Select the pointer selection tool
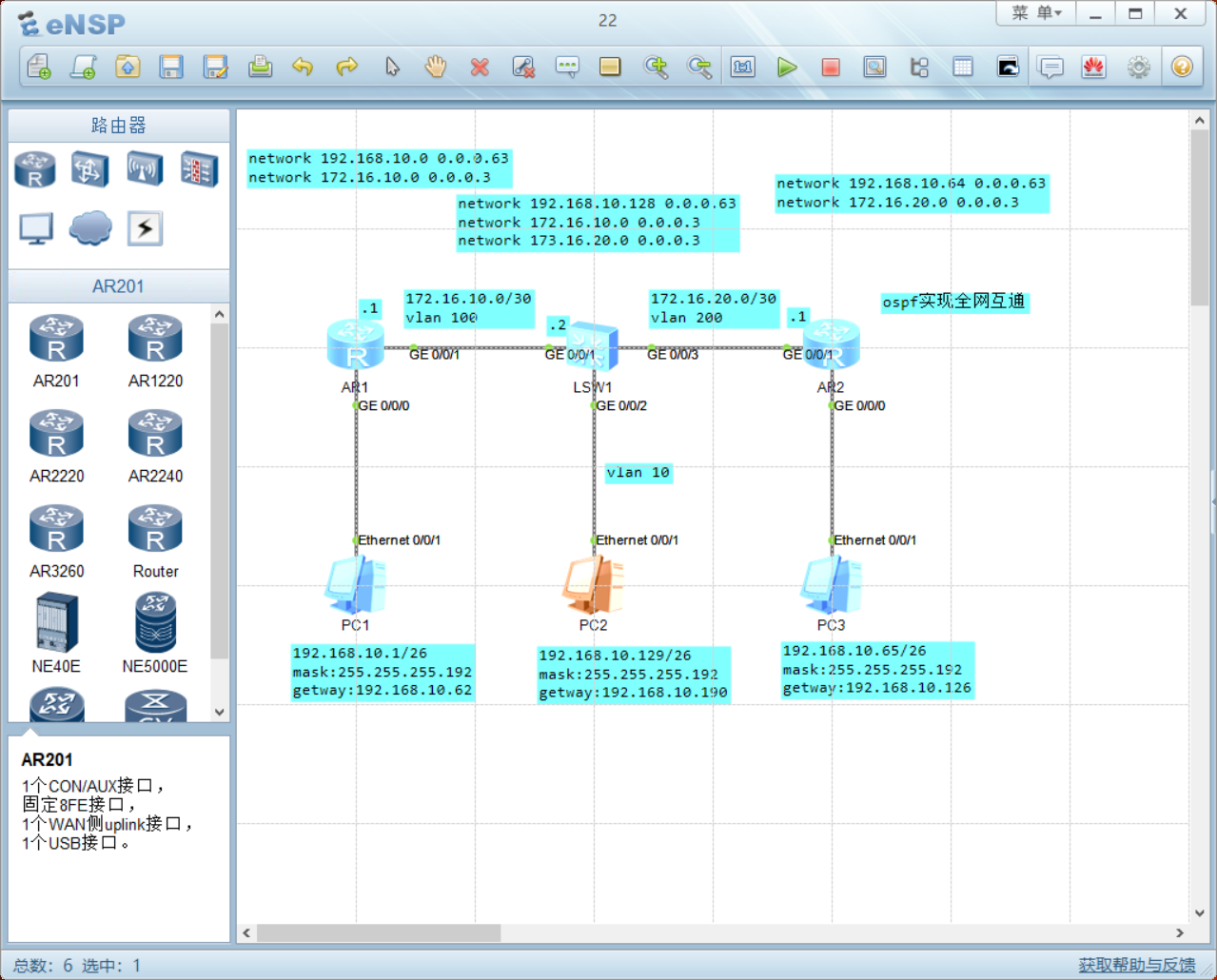 (392, 67)
